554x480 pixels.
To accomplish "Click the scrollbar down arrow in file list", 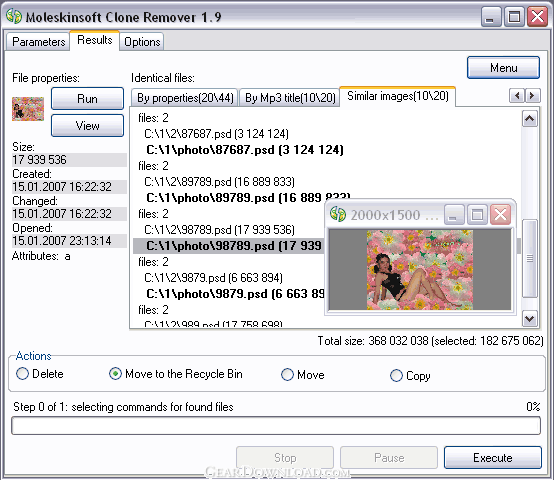I will [530, 318].
